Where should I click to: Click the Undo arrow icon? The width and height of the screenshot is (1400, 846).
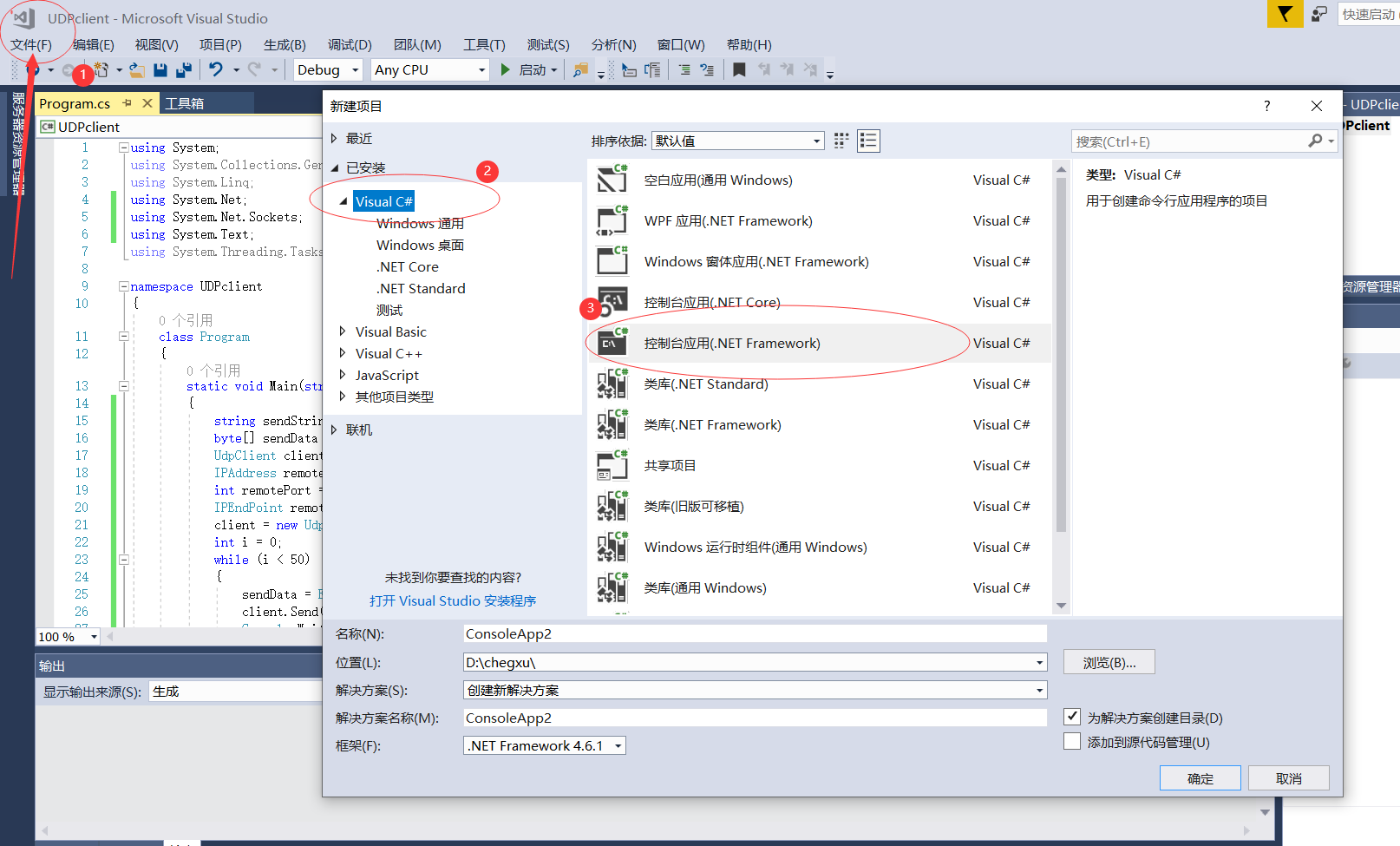(216, 69)
